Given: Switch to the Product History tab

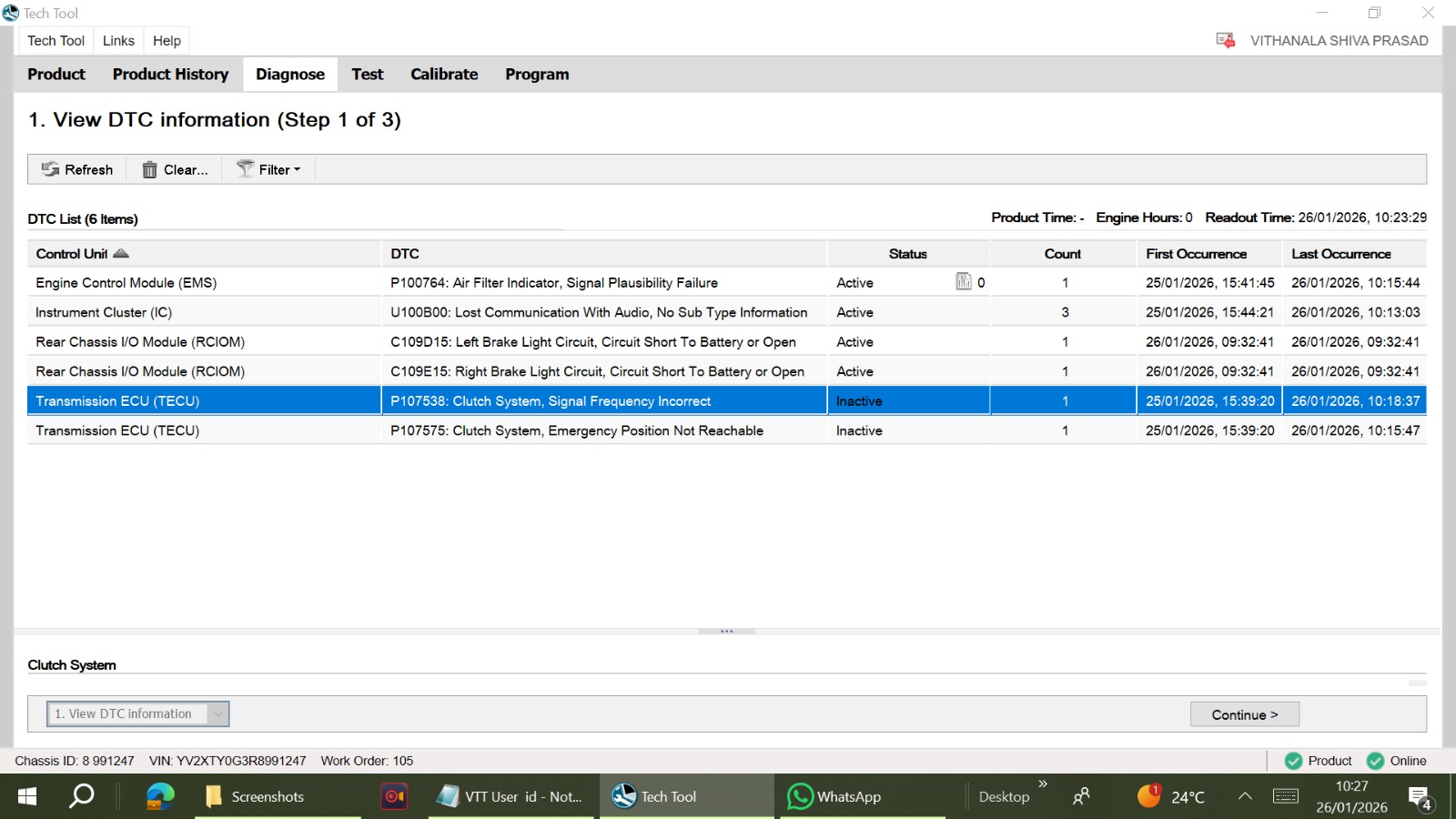Looking at the screenshot, I should (x=170, y=75).
